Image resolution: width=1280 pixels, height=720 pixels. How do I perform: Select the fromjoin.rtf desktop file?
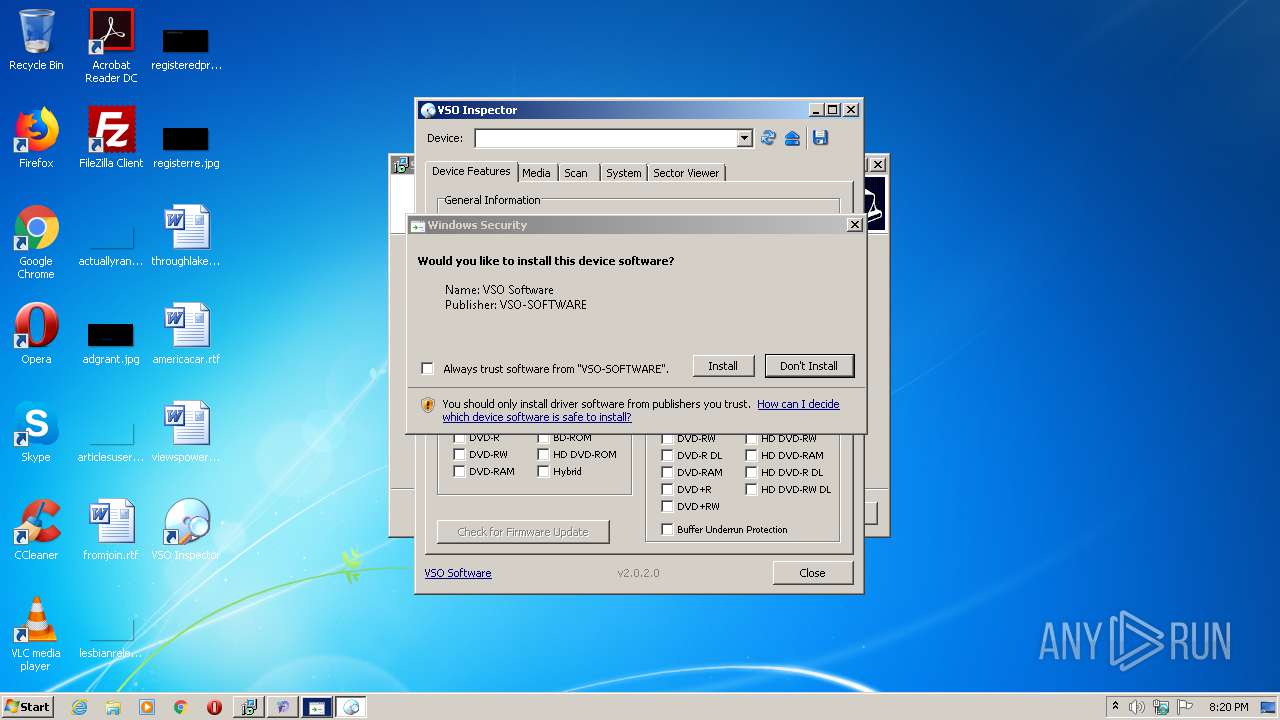tap(111, 530)
